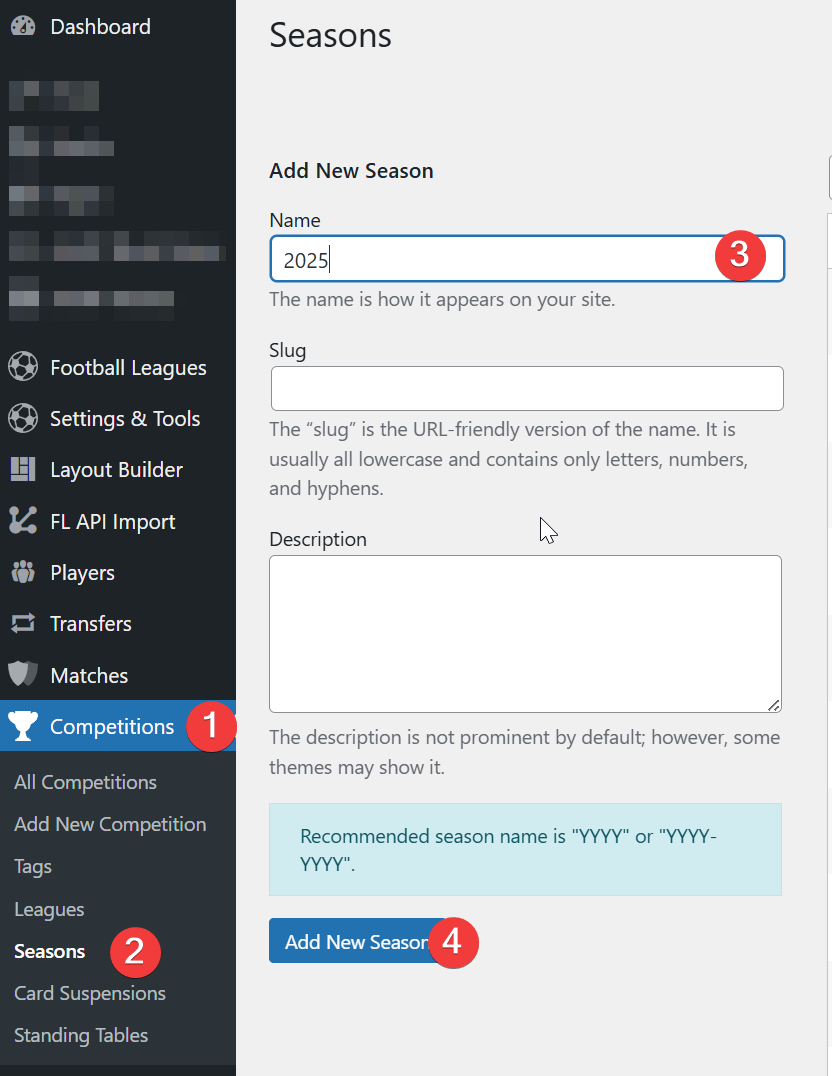Select Seasons in the sidebar submenu
The image size is (832, 1076).
pyautogui.click(x=49, y=951)
